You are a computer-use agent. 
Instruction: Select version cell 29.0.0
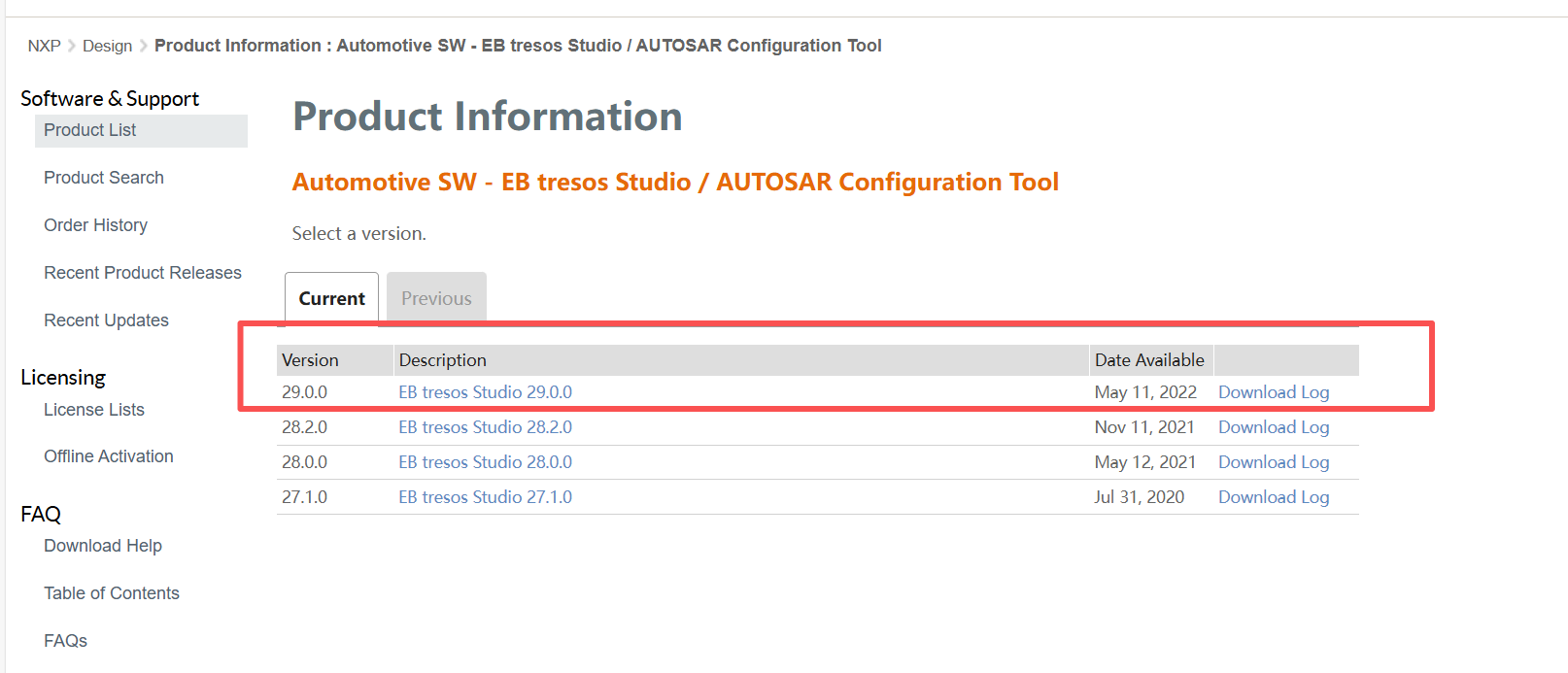click(x=304, y=392)
